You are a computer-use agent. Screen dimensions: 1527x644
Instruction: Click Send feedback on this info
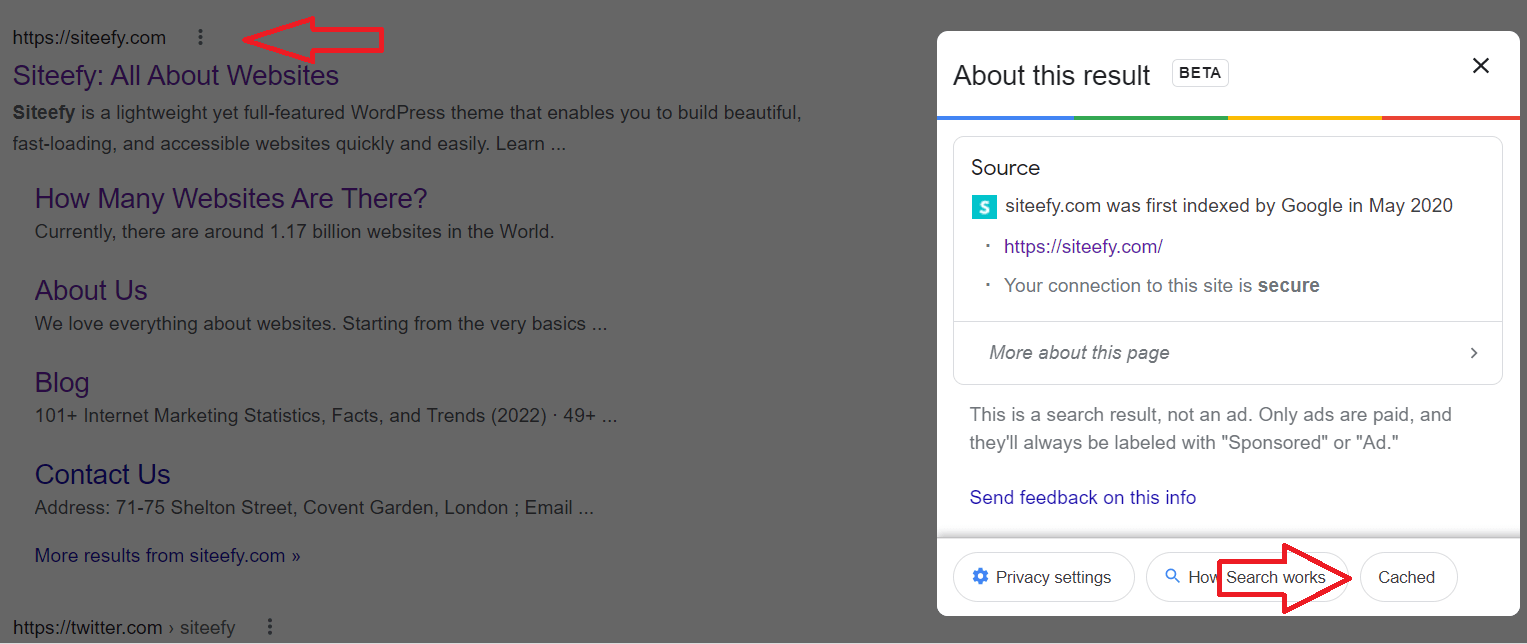click(1083, 497)
